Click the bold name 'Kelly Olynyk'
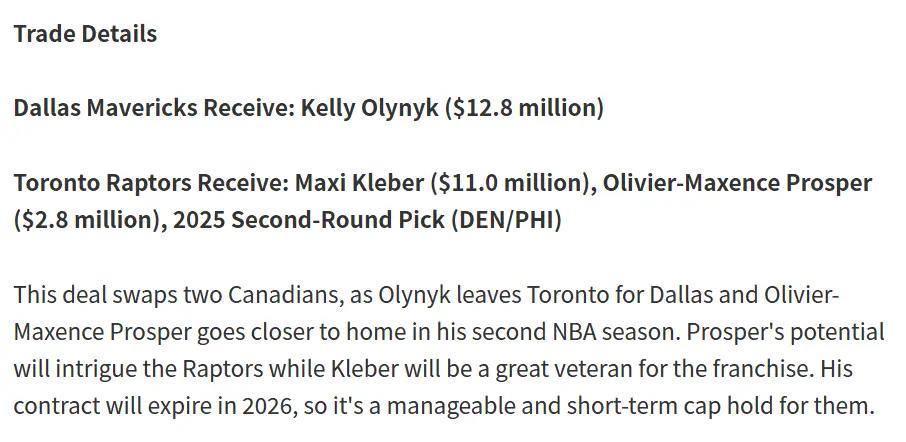906x442 pixels. pyautogui.click(x=370, y=108)
